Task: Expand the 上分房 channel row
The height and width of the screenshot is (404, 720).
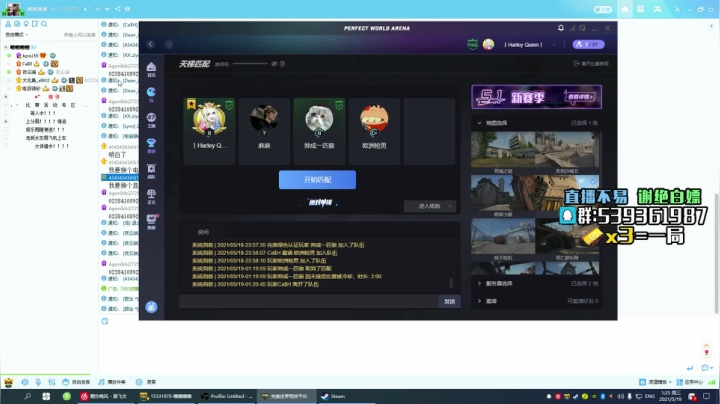Action: tap(6, 121)
